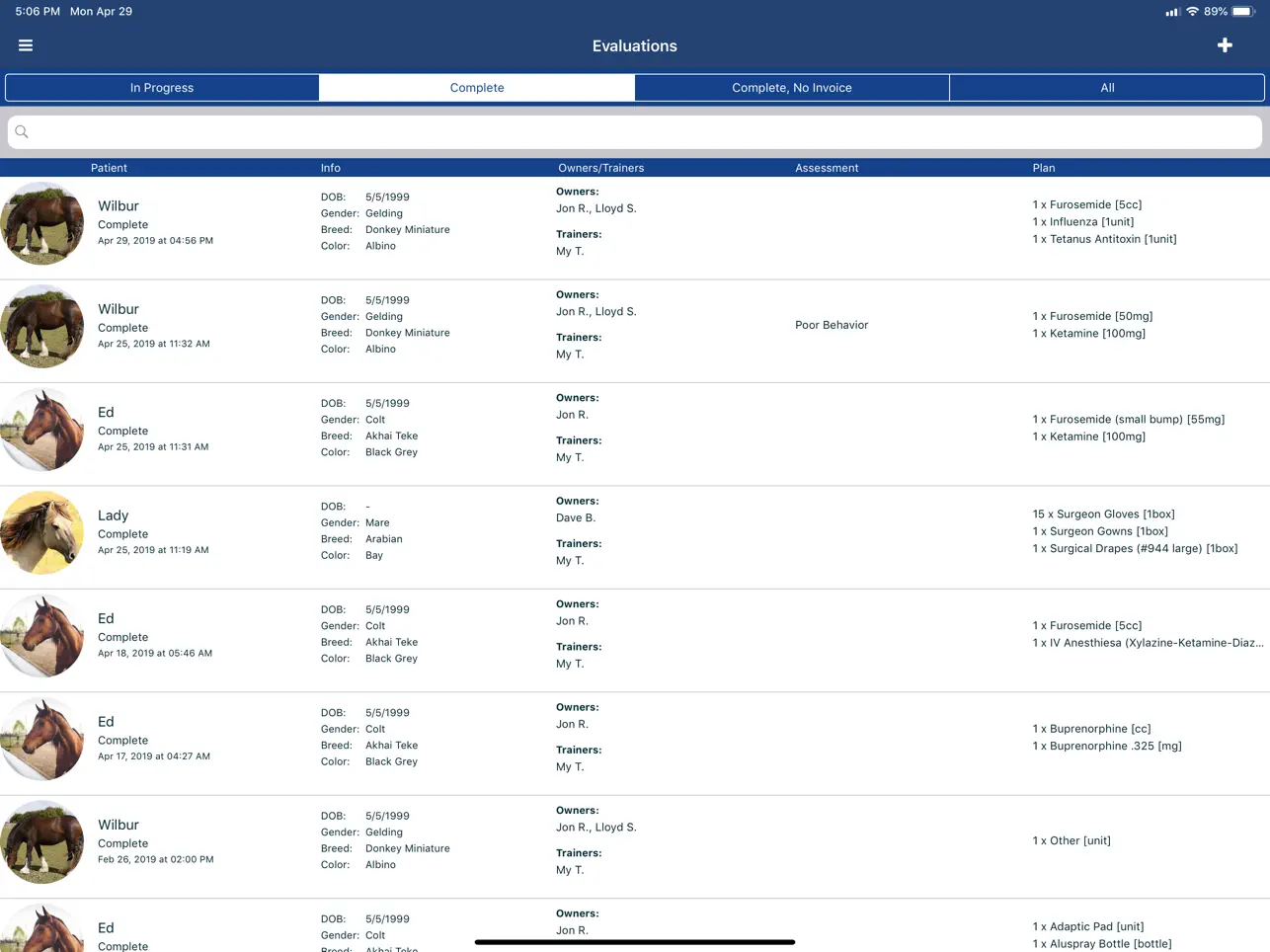Viewport: 1270px width, 952px height.
Task: Open Ed's photo from Apr 17 evaluation
Action: click(x=41, y=739)
